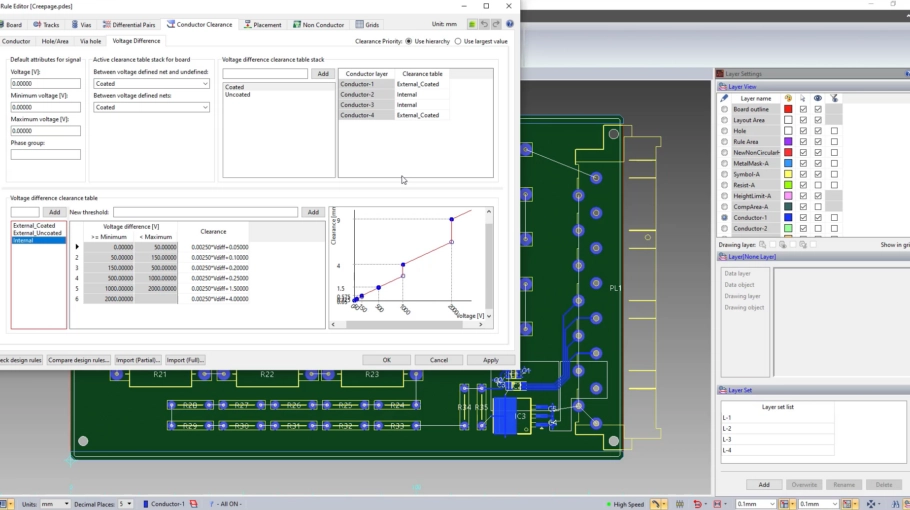Screen dimensions: 910x510
Task: Click the eye visibility column header icon
Action: 817,98
